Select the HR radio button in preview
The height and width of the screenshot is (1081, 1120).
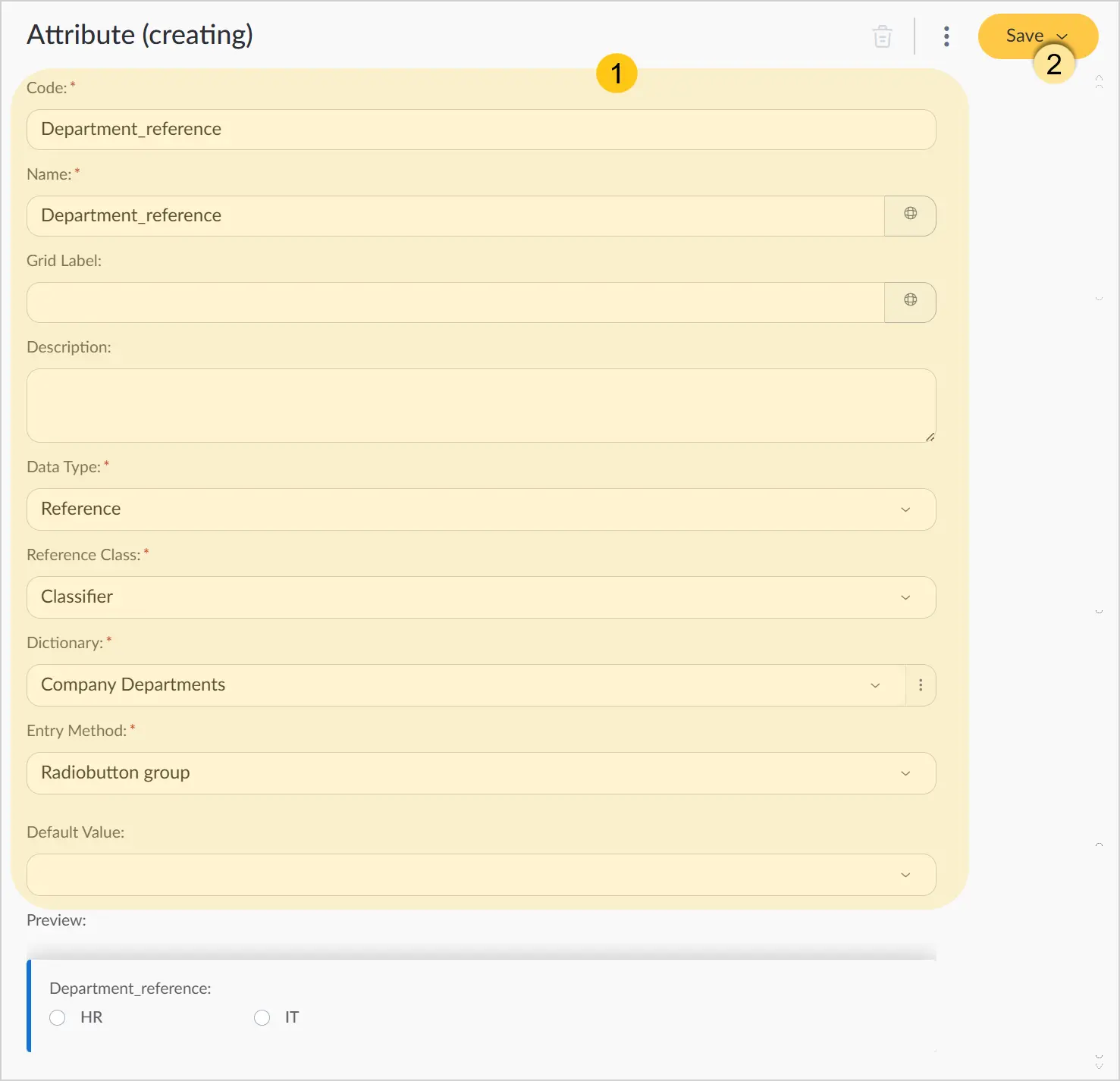[x=58, y=1017]
